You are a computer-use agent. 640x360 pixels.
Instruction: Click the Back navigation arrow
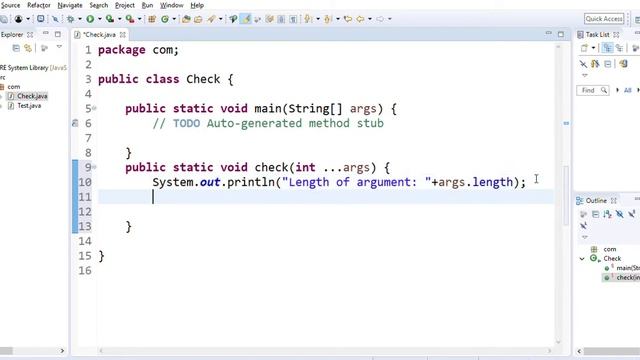pos(360,19)
